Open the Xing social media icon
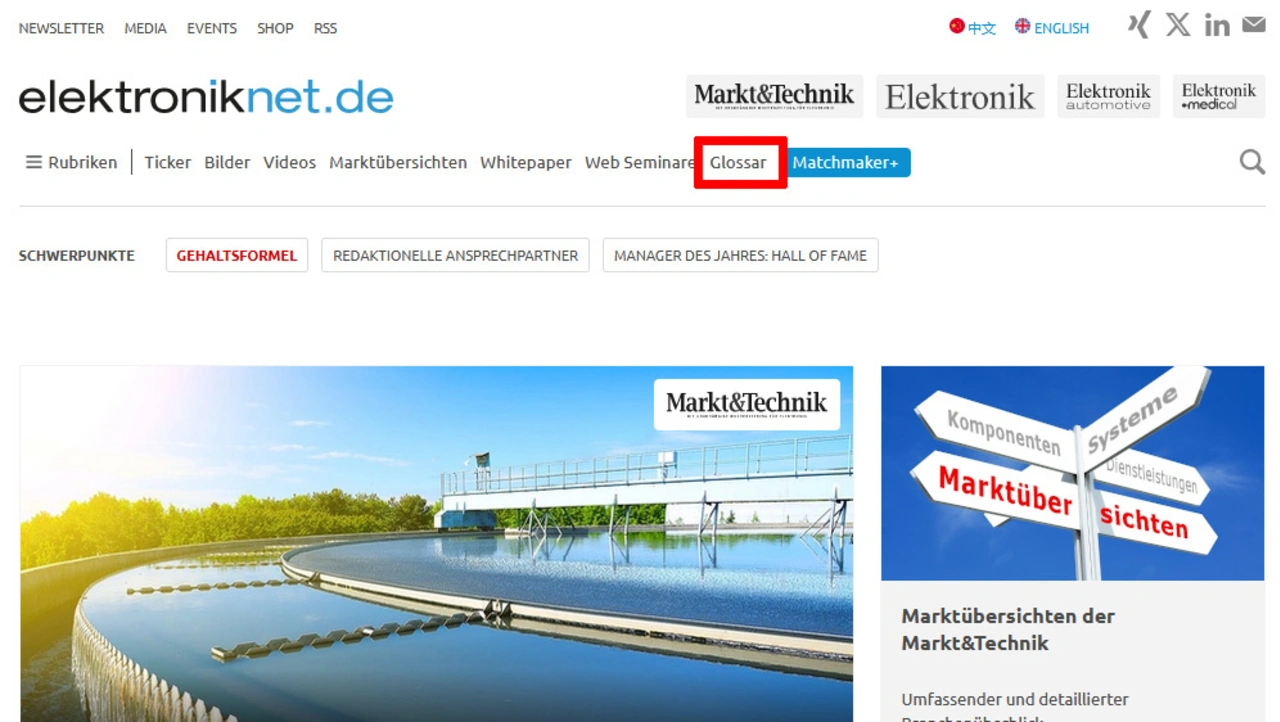The height and width of the screenshot is (722, 1280). pyautogui.click(x=1139, y=25)
